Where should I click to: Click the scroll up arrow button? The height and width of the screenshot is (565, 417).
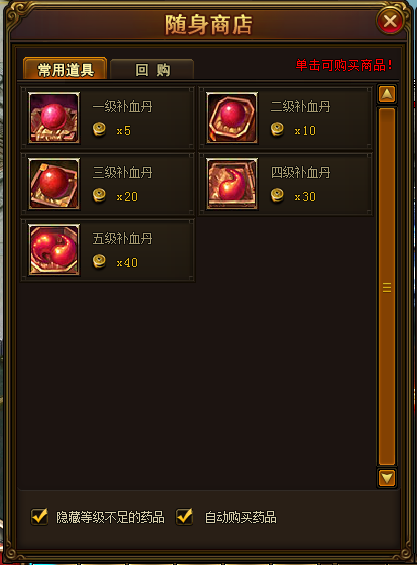click(387, 94)
